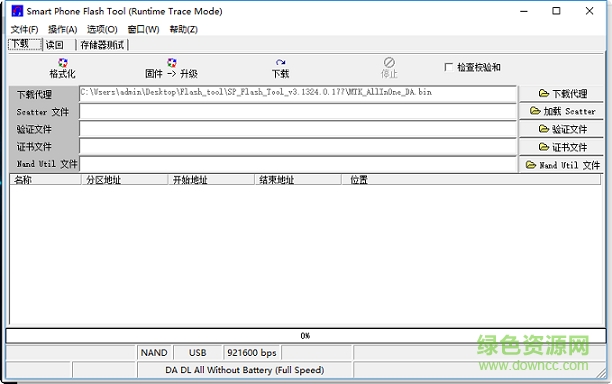Click the USB status bar cell
Screen dimensions: 612x384
pyautogui.click(x=197, y=353)
